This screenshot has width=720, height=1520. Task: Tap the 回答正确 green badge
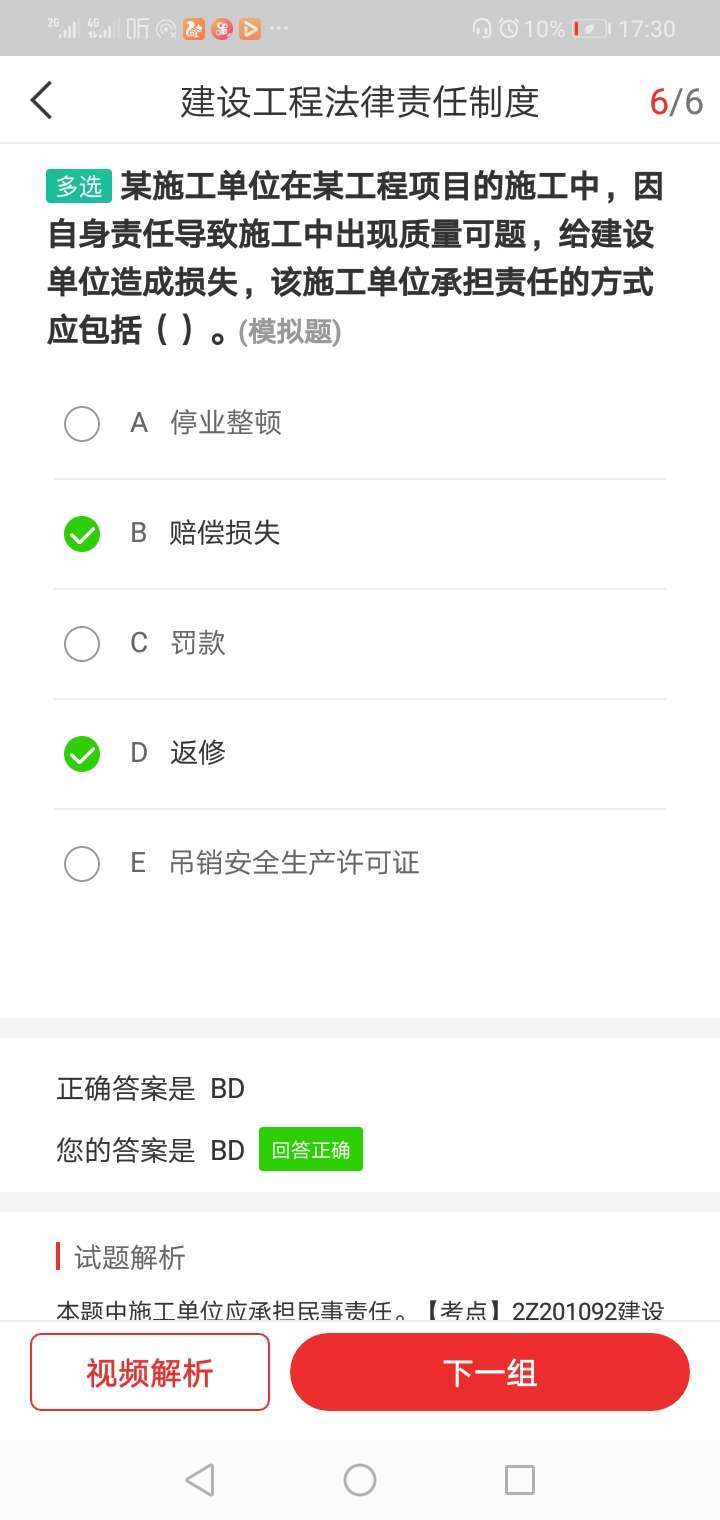tap(311, 1150)
